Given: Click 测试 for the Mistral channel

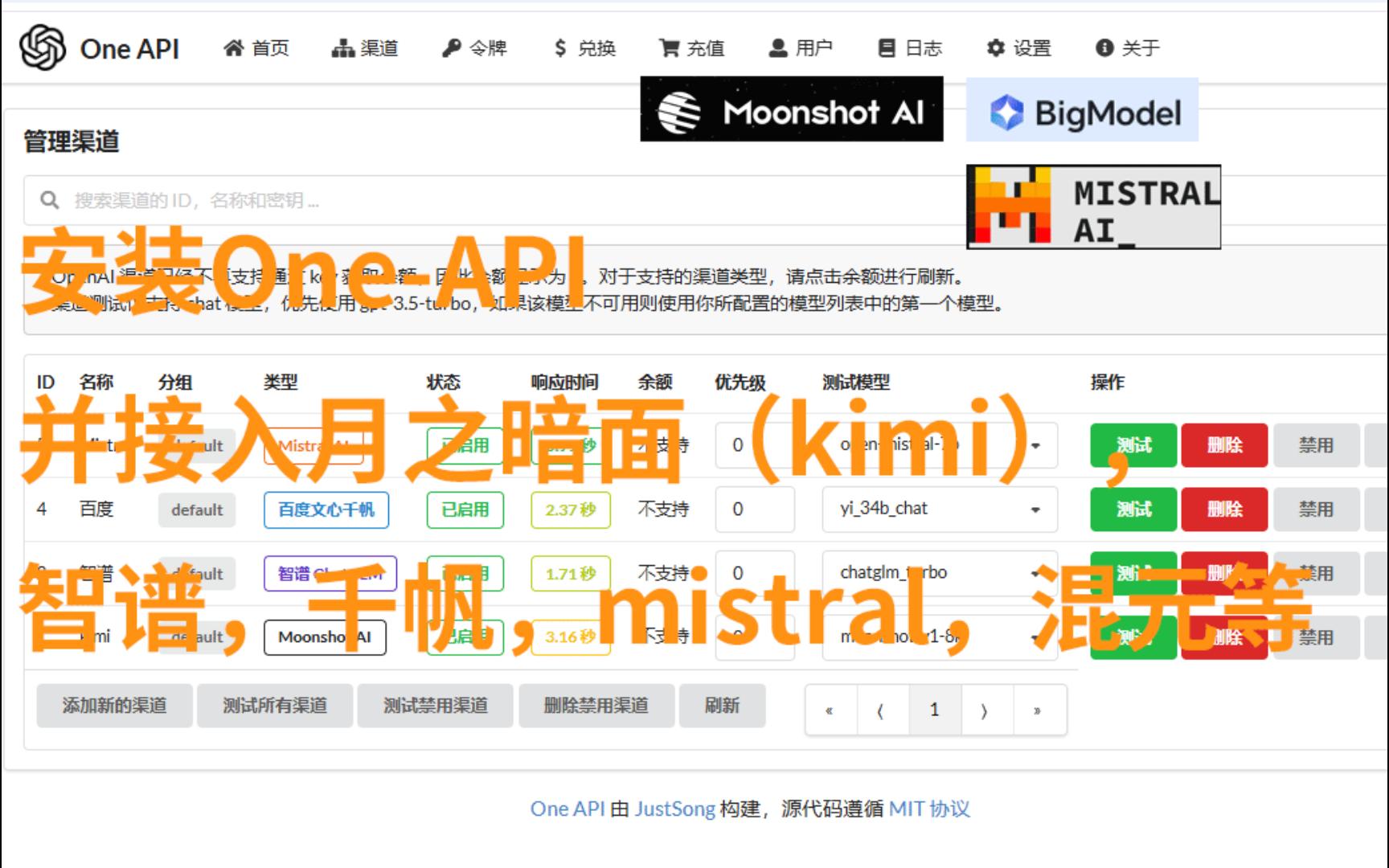Looking at the screenshot, I should [1133, 445].
